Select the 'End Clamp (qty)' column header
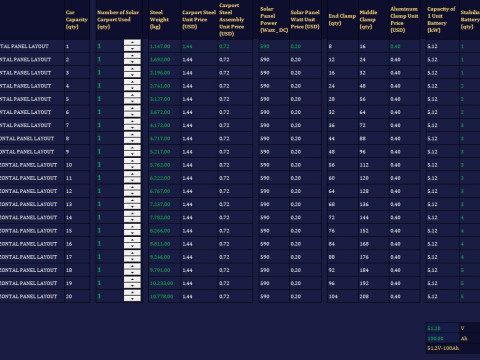Screen dimensions: 480x360 (342, 19)
